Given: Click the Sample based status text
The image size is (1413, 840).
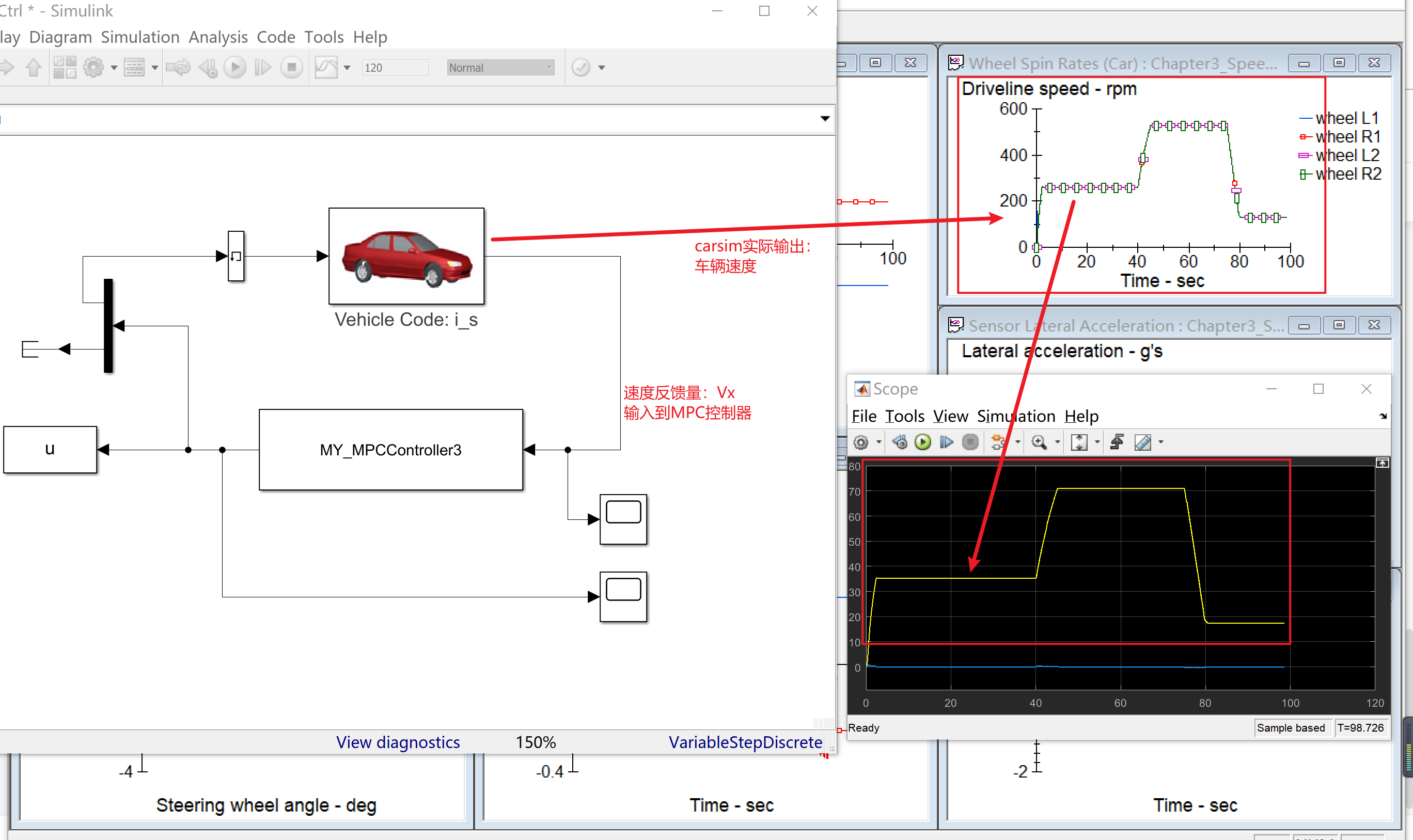Looking at the screenshot, I should click(1290, 727).
